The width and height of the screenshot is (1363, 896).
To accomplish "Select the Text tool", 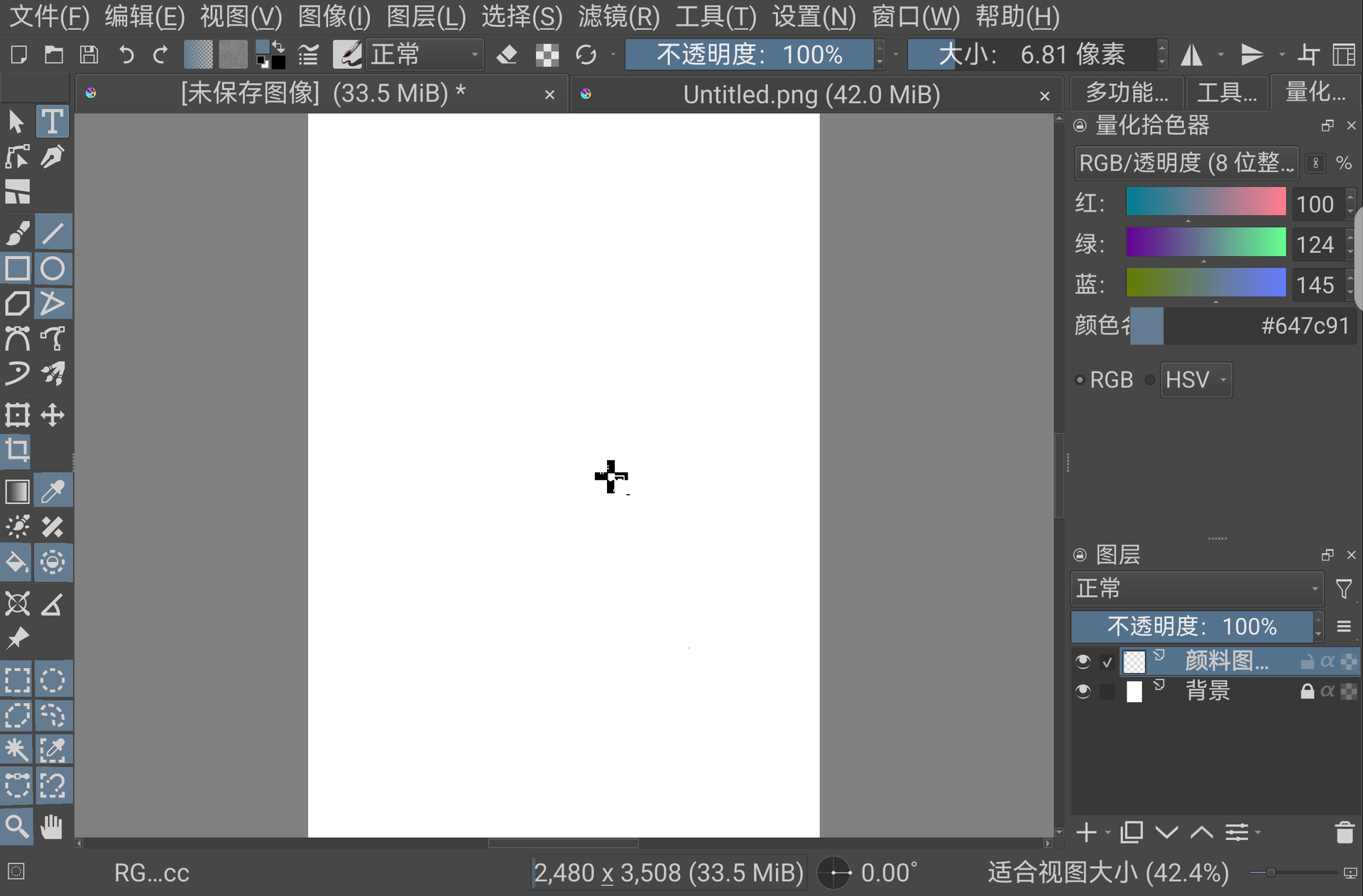I will [x=52, y=122].
